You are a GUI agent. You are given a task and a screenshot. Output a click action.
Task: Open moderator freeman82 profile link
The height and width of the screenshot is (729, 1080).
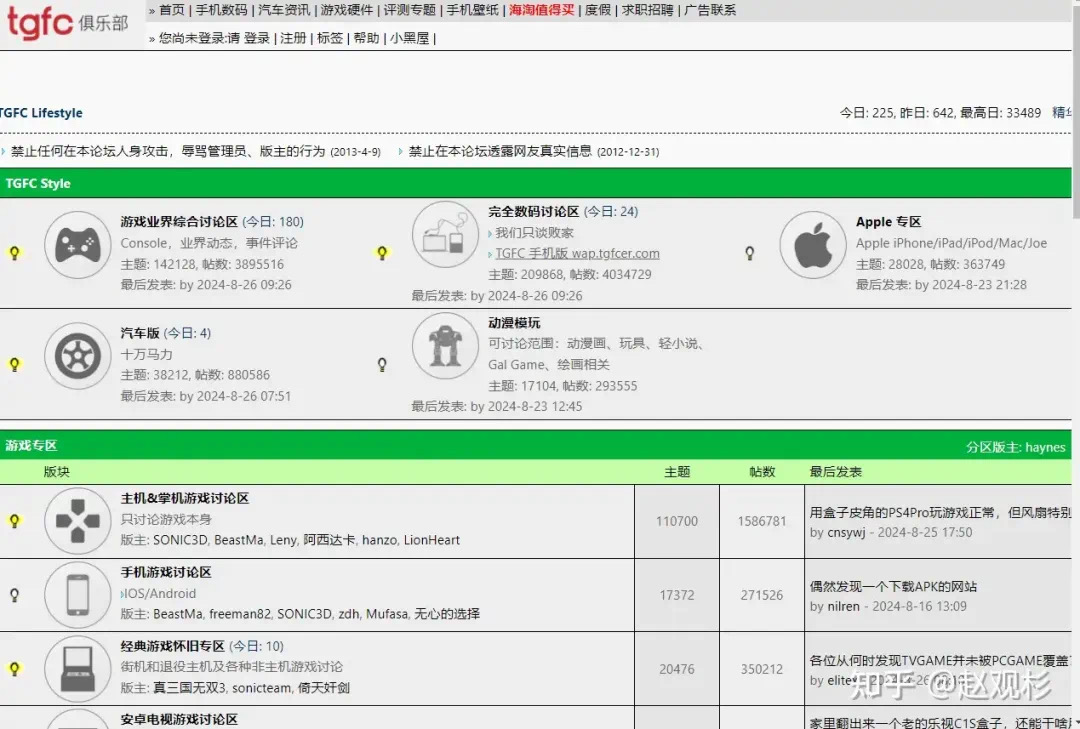point(240,613)
